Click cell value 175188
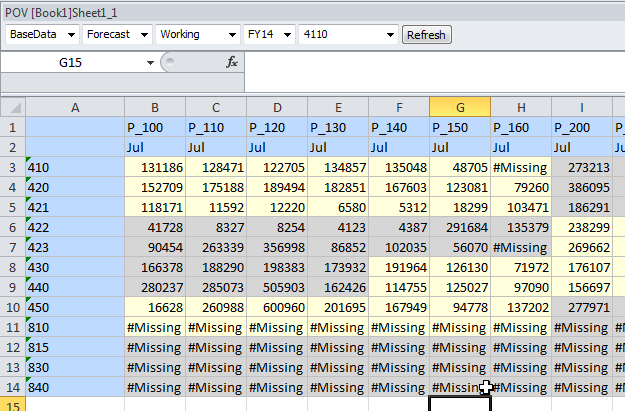Screen dimensions: 625x411 pos(216,187)
